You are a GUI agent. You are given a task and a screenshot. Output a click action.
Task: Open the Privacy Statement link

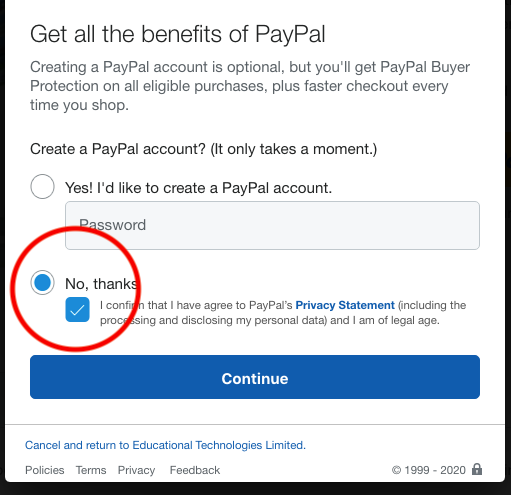tap(345, 305)
